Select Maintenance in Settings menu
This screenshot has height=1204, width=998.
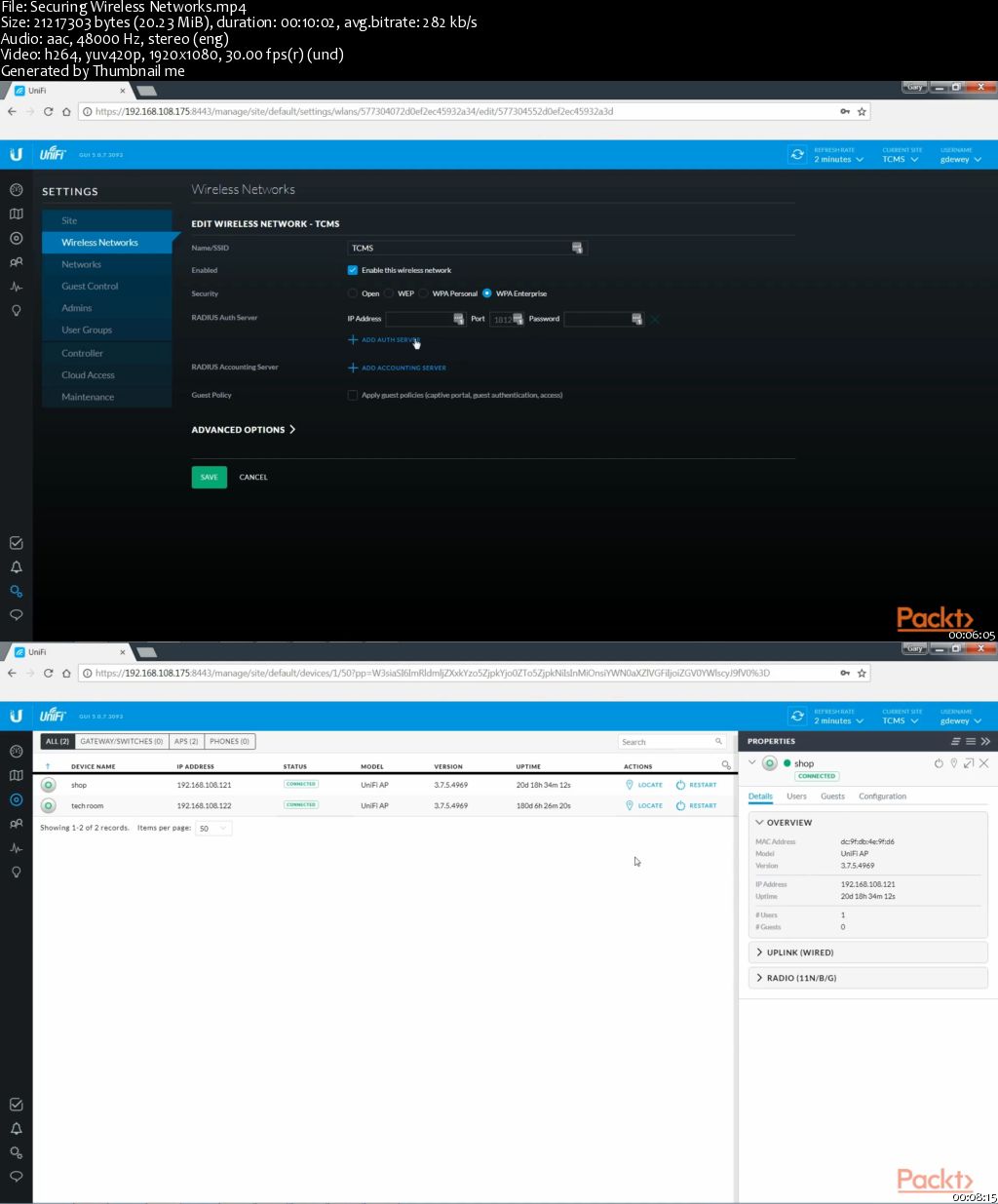[x=107, y=397]
